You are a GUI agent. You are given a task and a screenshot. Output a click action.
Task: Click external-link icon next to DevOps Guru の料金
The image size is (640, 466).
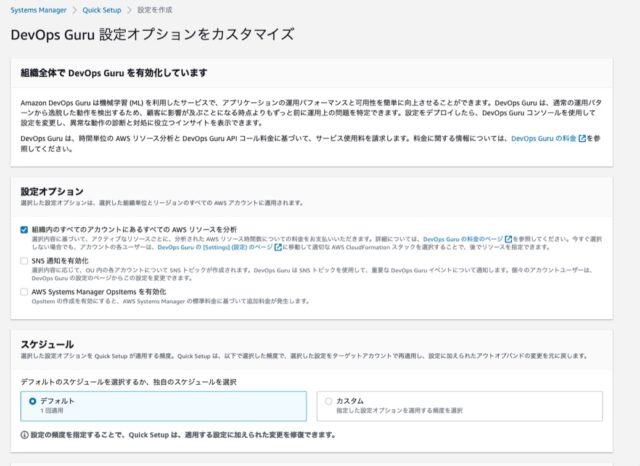582,139
